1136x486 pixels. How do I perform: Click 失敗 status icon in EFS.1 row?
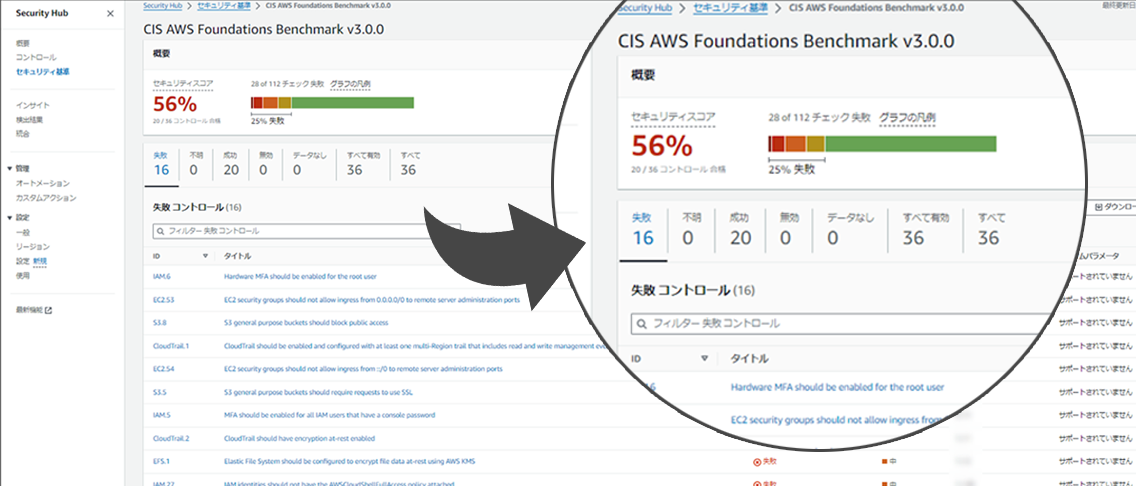[757, 461]
